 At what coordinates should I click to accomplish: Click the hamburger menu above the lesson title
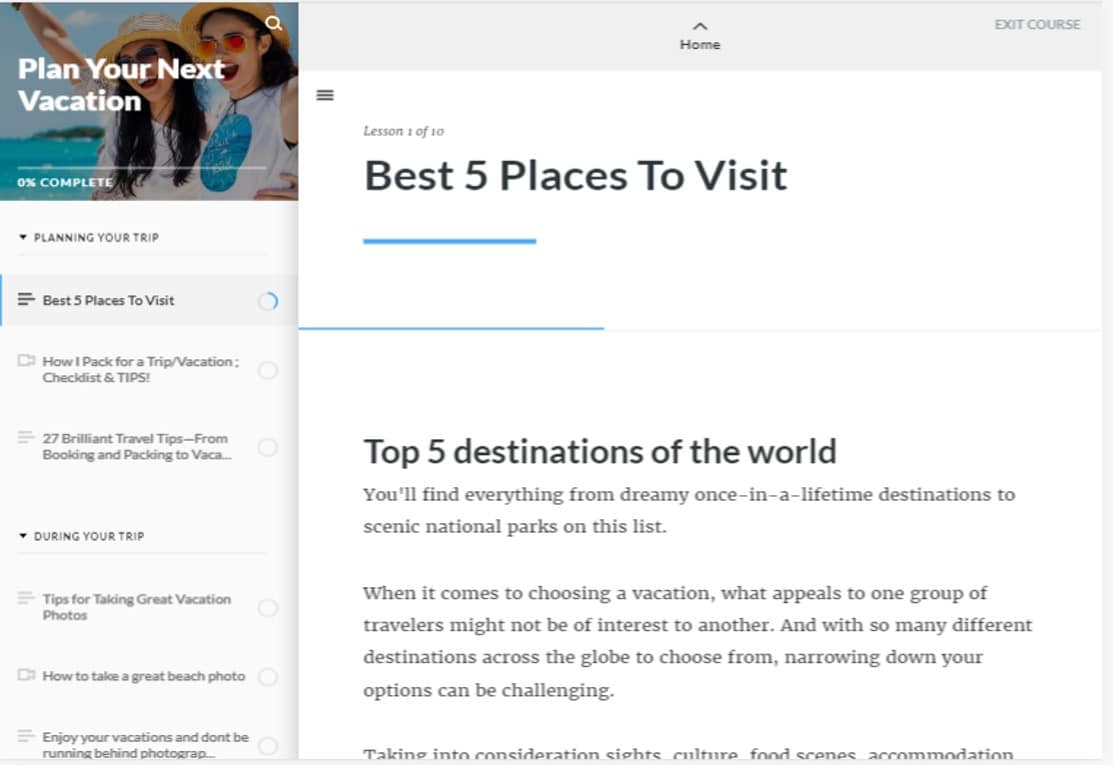tap(324, 94)
